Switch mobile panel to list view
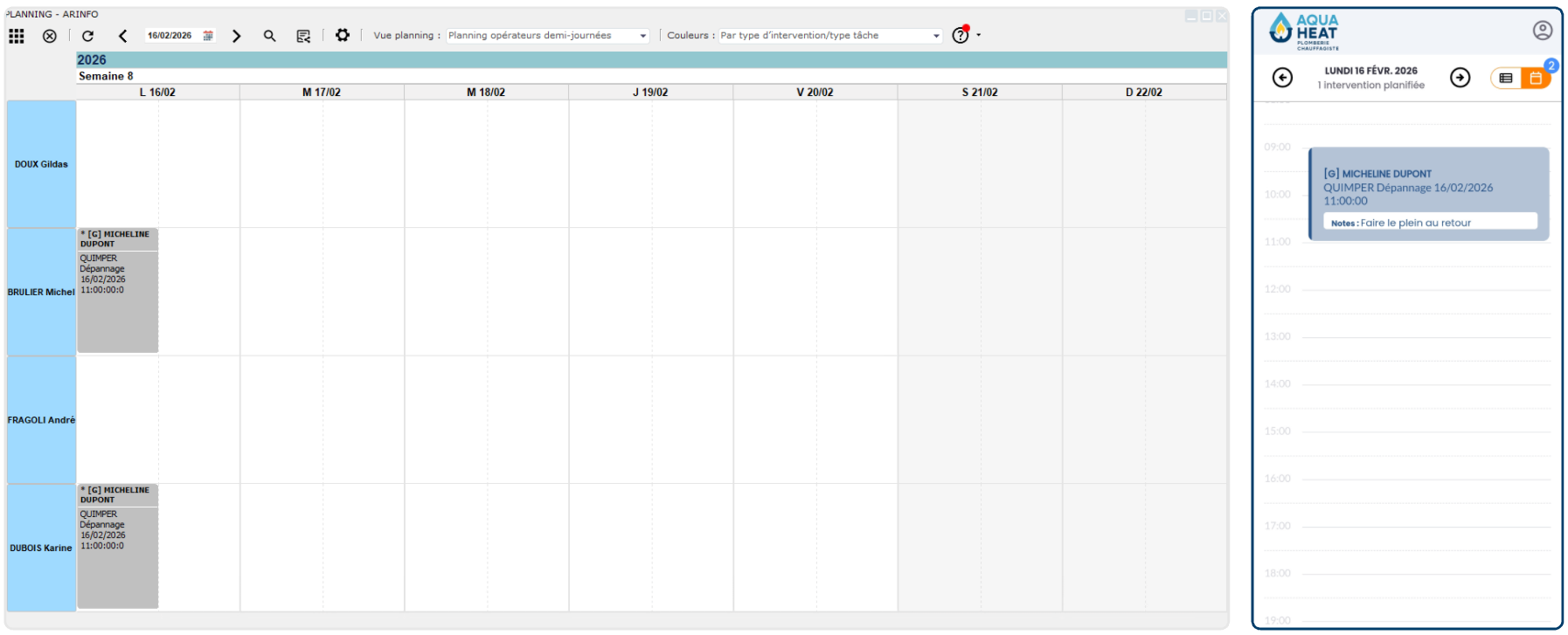The image size is (1568, 635). 1506,79
